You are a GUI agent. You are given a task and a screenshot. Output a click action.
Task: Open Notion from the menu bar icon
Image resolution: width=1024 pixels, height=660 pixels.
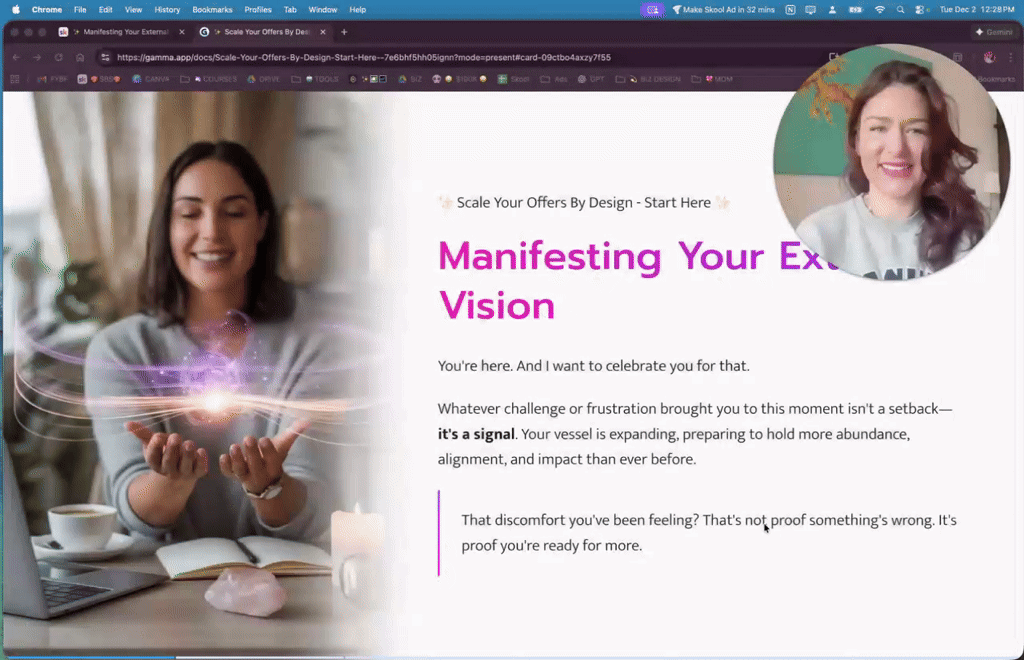click(x=790, y=10)
